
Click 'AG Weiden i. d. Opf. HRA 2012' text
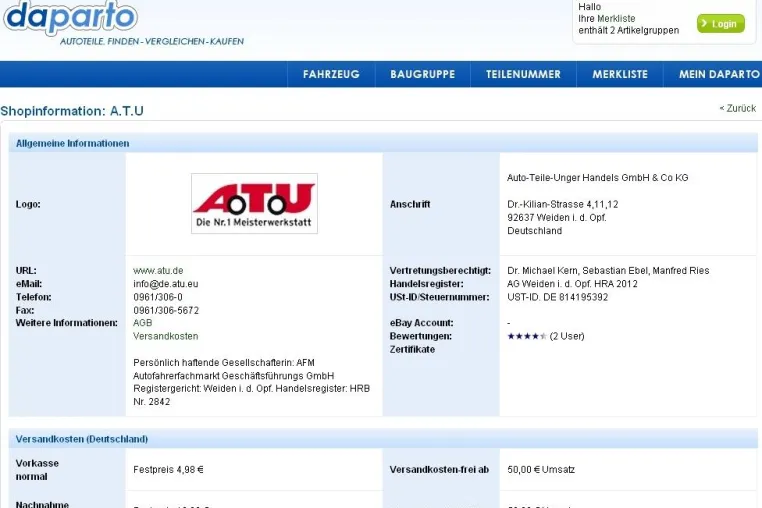click(572, 283)
